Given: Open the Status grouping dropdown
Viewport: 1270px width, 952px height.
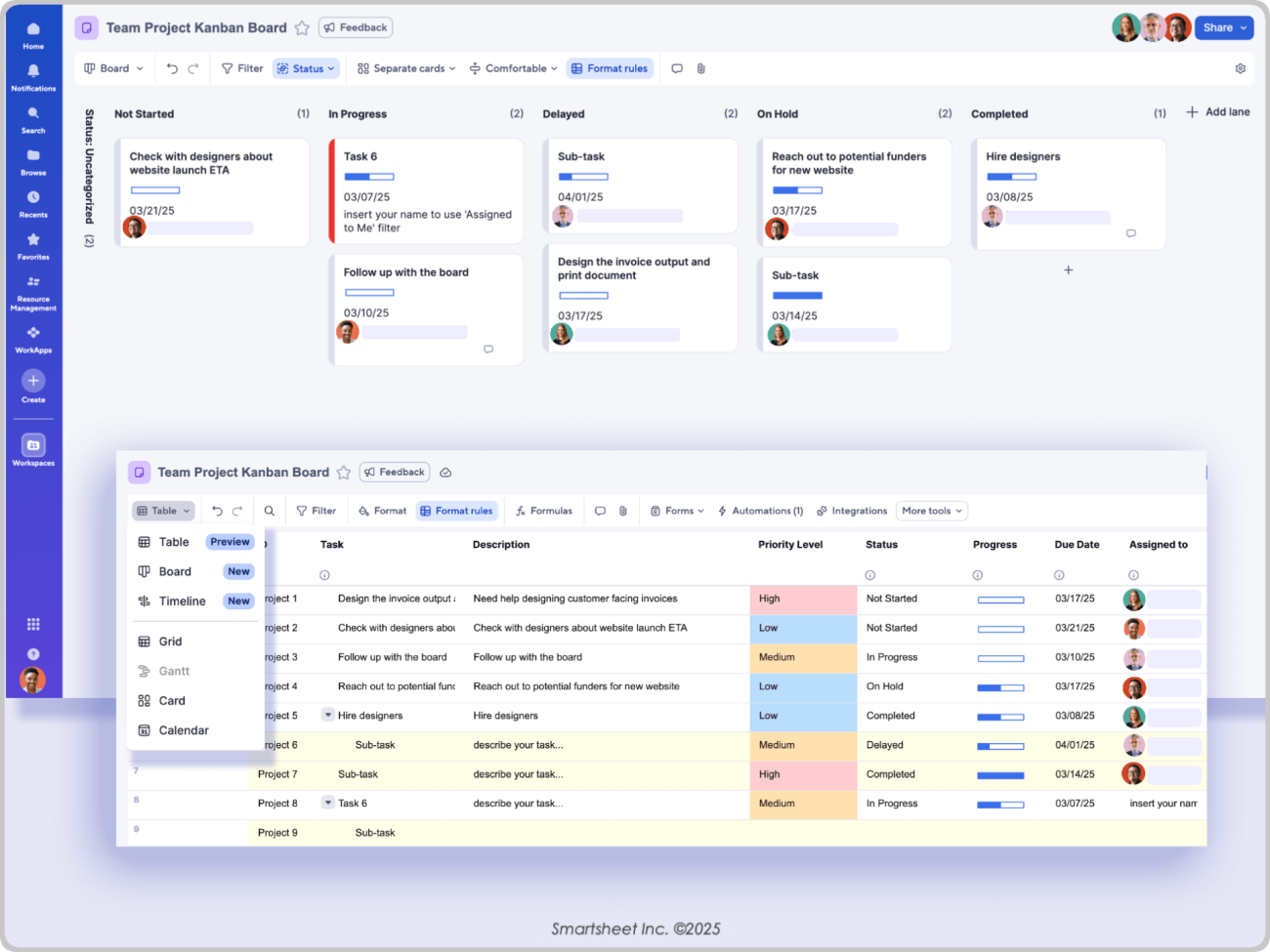Looking at the screenshot, I should 306,68.
